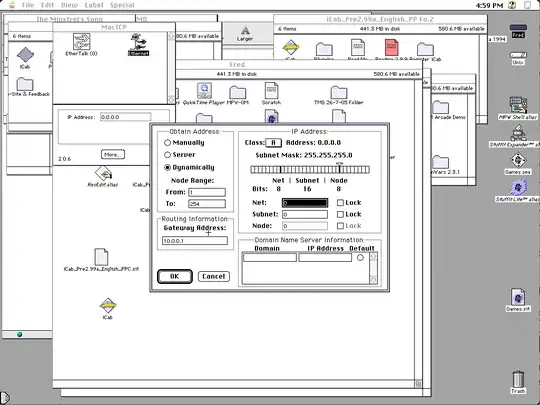Select the QuickTime Player icon in Fred window

click(204, 91)
